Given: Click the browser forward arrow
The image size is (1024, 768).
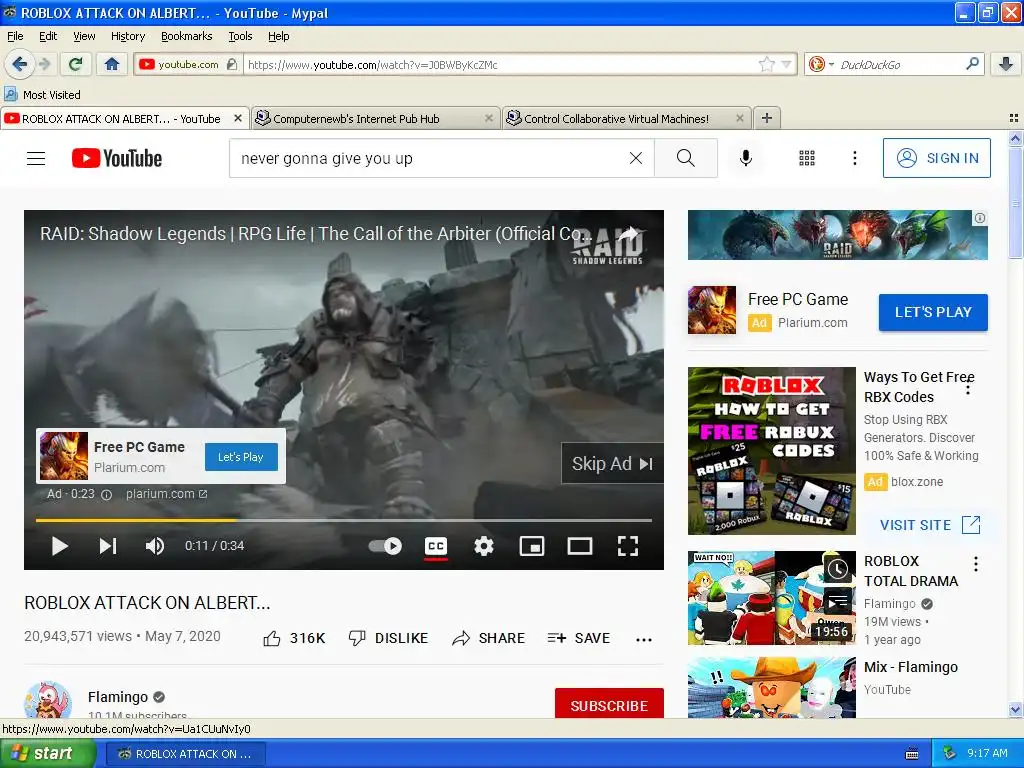Looking at the screenshot, I should [x=44, y=64].
